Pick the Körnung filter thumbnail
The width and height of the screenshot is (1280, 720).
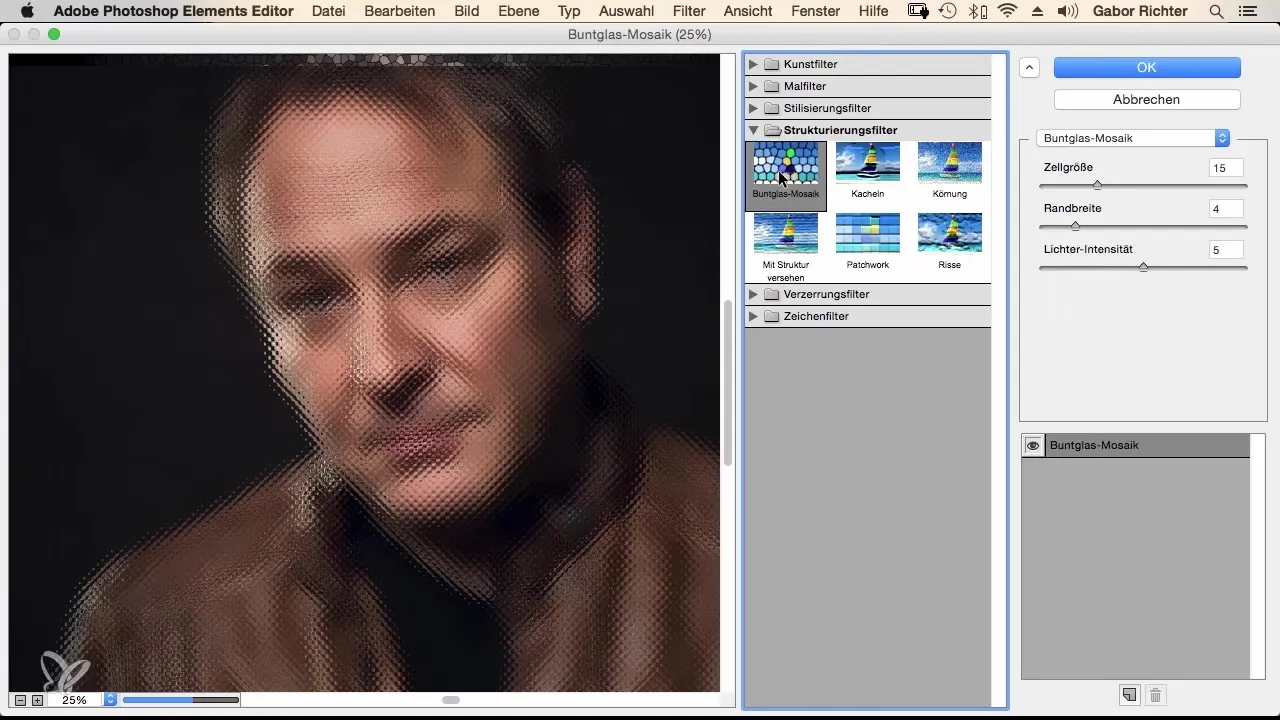(949, 171)
